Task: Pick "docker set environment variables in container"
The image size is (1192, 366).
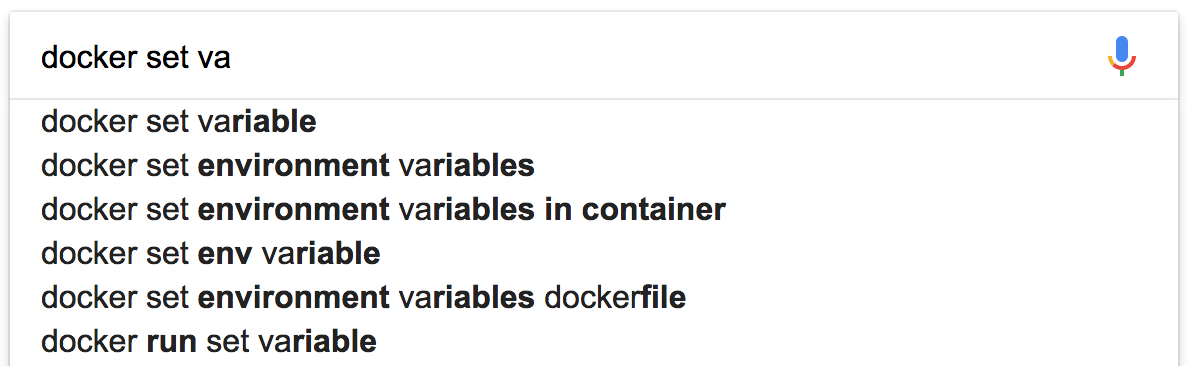Action: click(593, 209)
